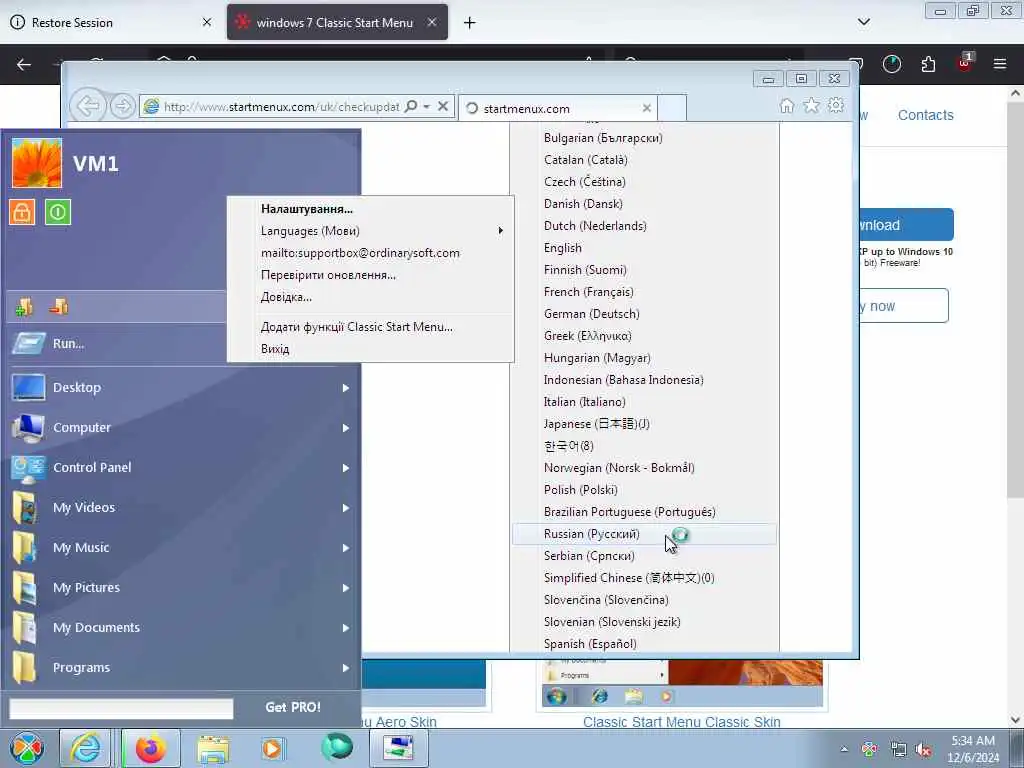Click Internet Explorer forward arrow button
Screen dimensions: 1024x768
(x=122, y=106)
